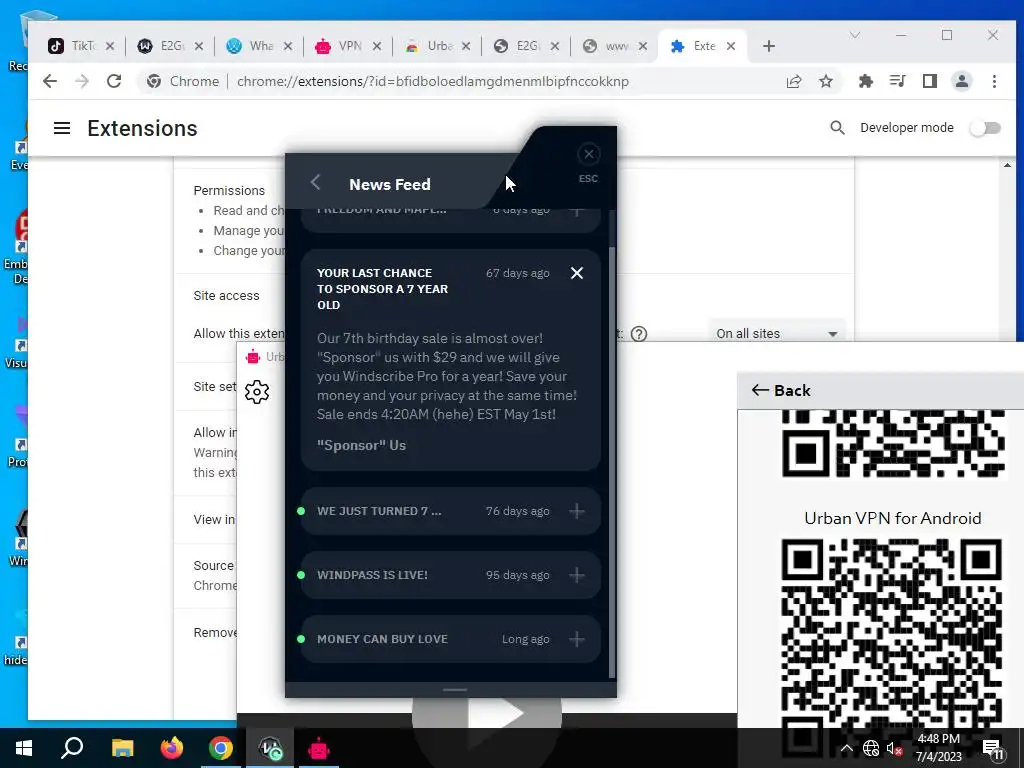Click the muted volume tray icon
1024x768 pixels.
tap(893, 748)
